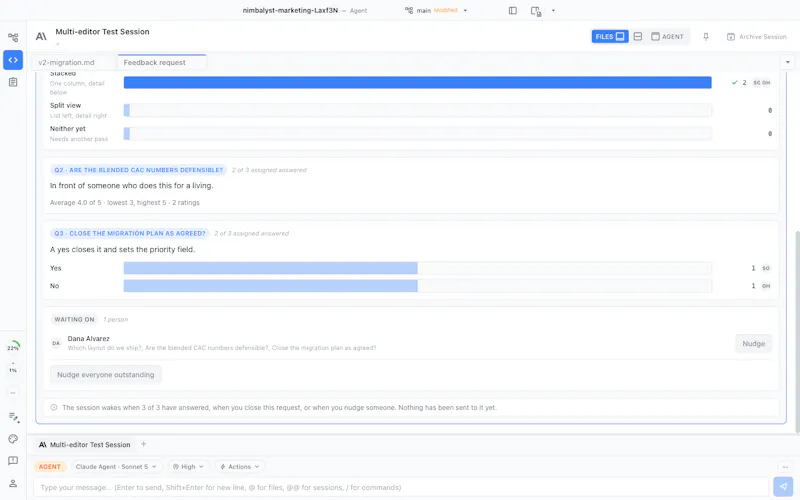This screenshot has width=800, height=500.
Task: Click the 'Split view' option label
Action: 65,105
